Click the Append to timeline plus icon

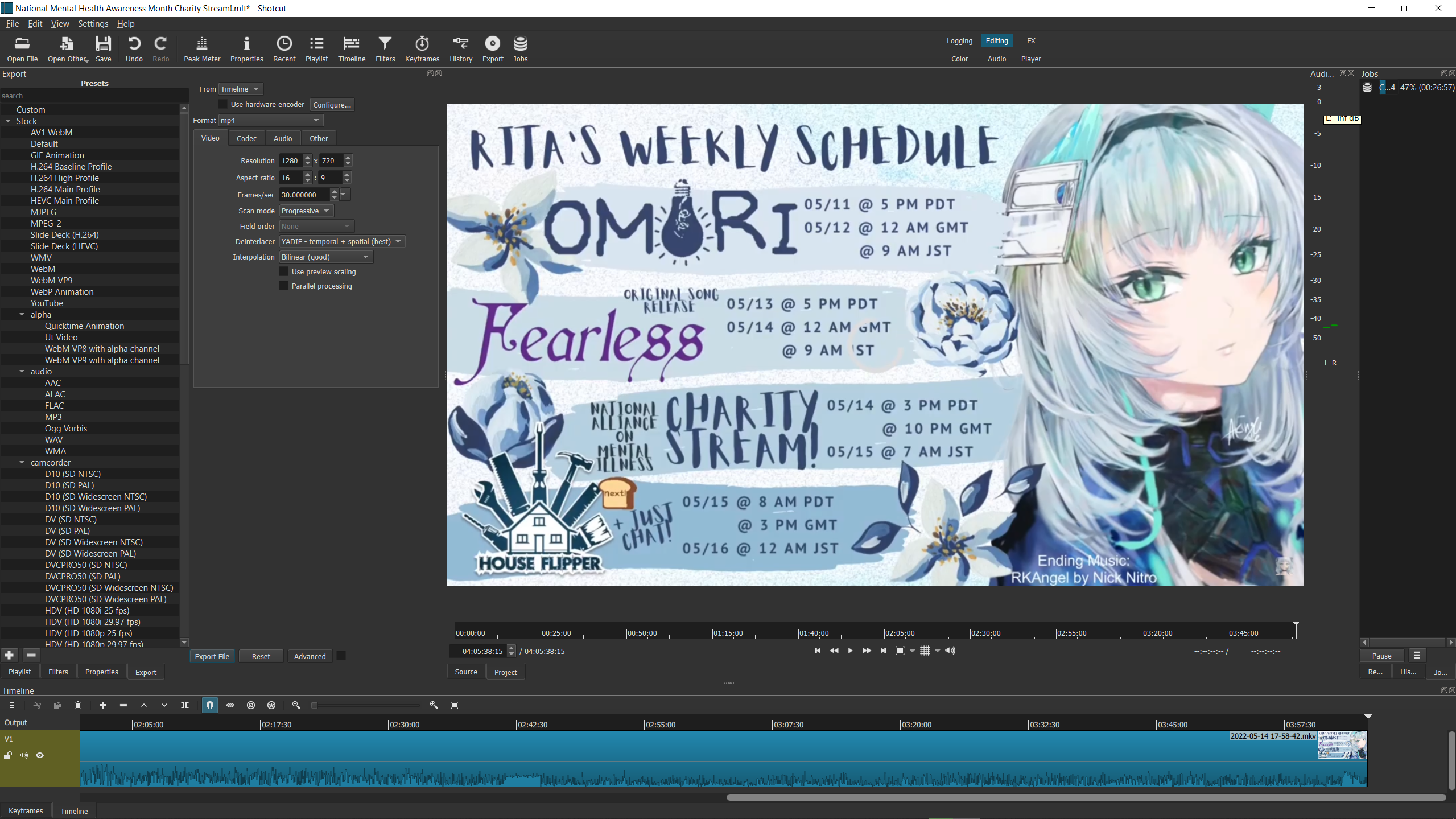[103, 705]
